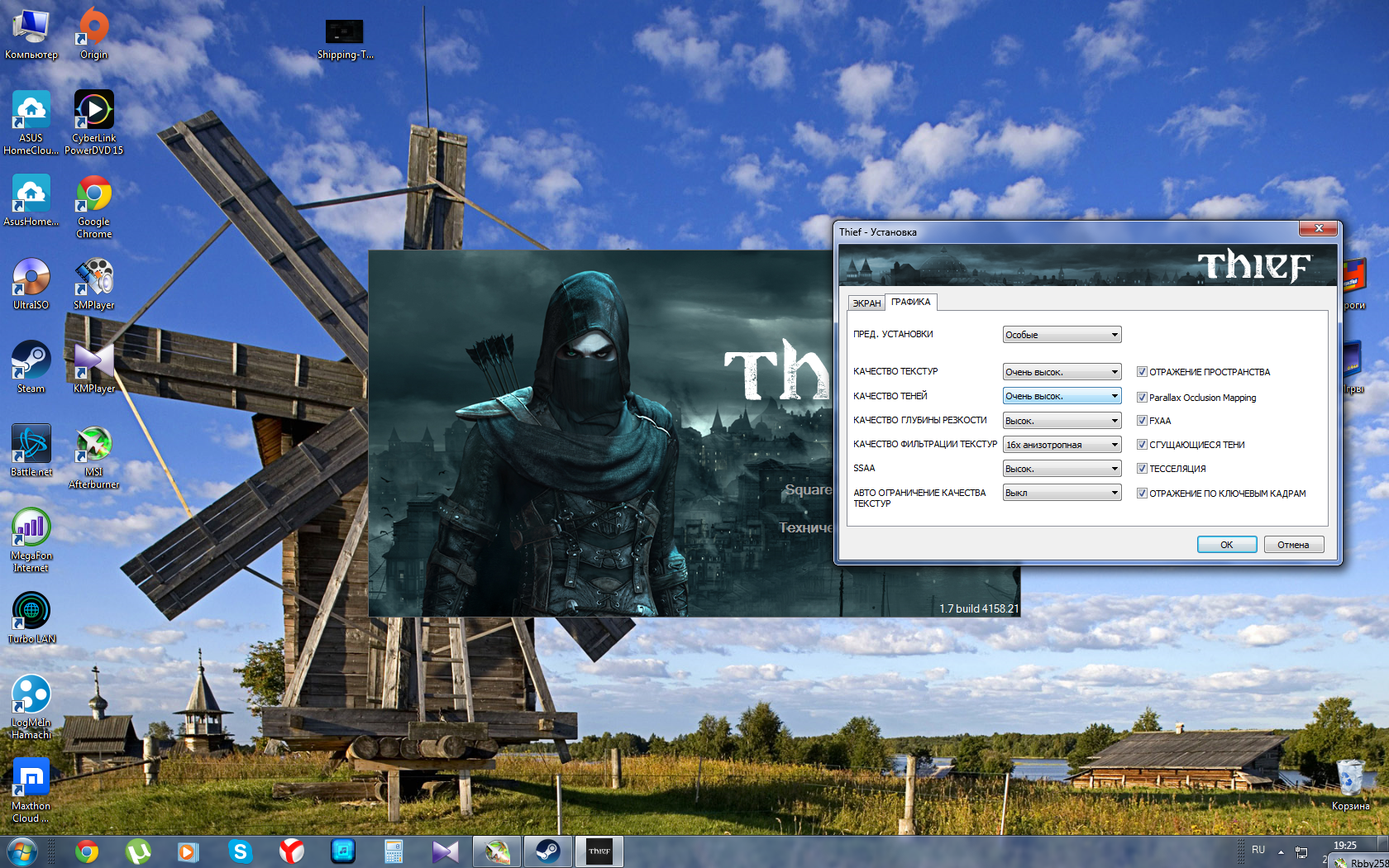Click the Отмена cancel button
This screenshot has height=868, width=1389.
[1293, 545]
